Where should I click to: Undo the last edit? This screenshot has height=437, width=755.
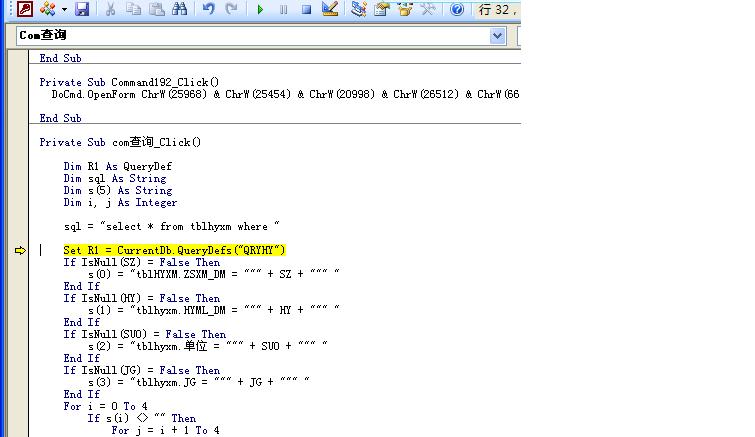(208, 9)
